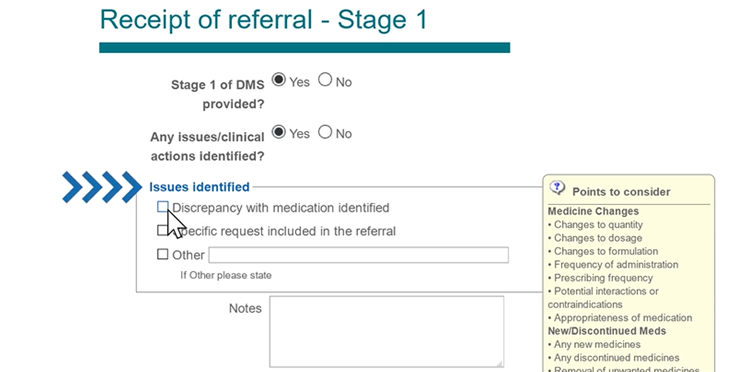The width and height of the screenshot is (753, 372).
Task: Click the teal divider bar under the heading
Action: [x=304, y=48]
